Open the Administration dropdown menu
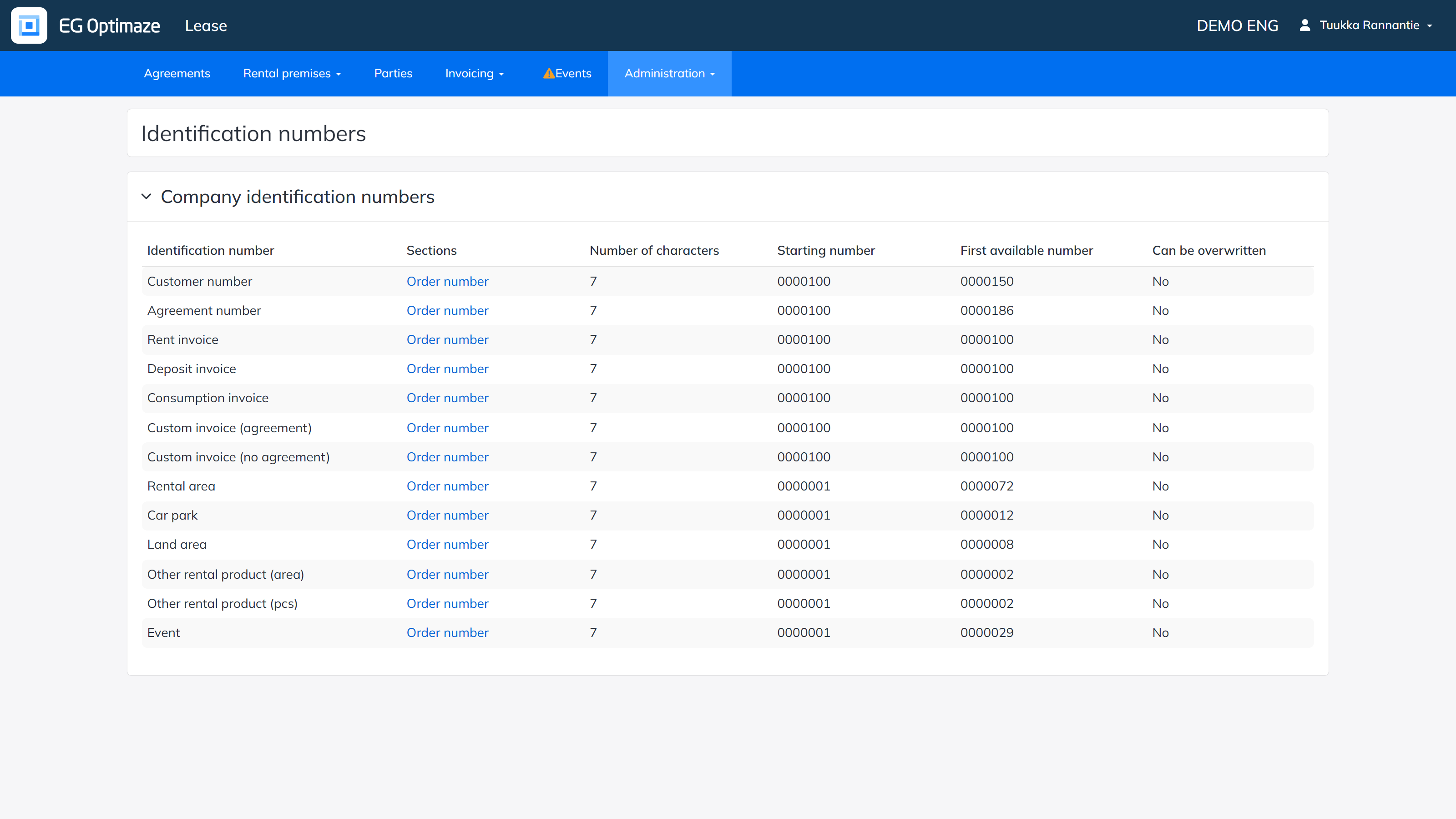Screen dimensions: 1456x819 click(669, 73)
